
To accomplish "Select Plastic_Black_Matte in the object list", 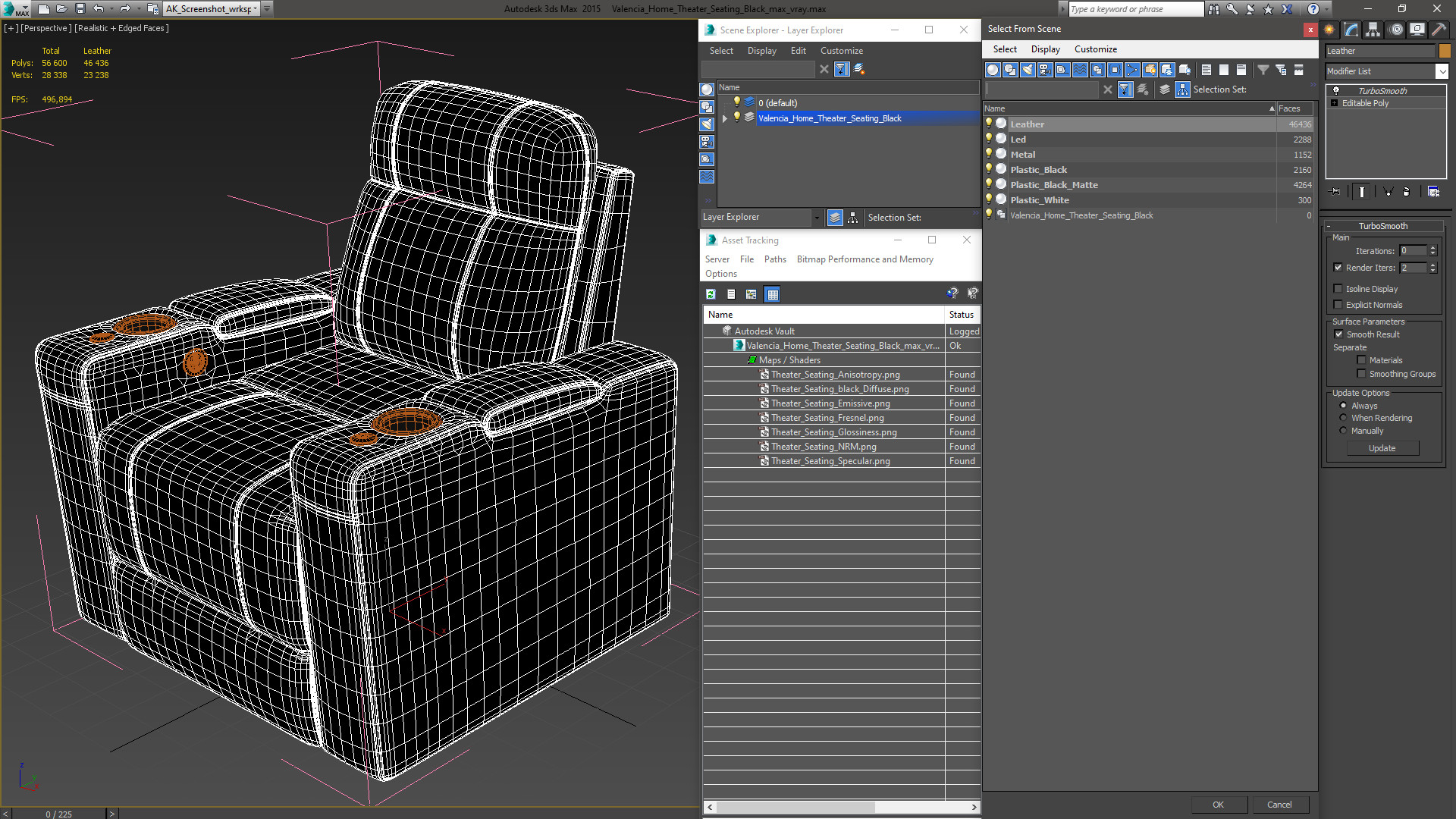I will tap(1053, 185).
